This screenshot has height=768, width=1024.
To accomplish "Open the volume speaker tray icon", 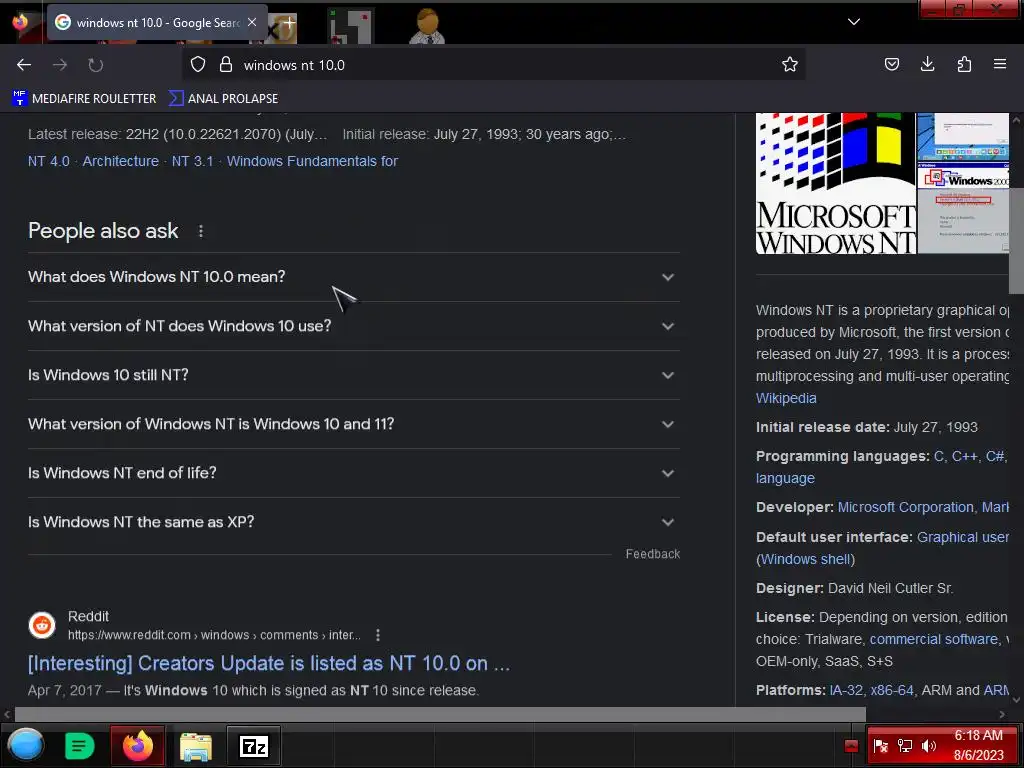I will 929,746.
